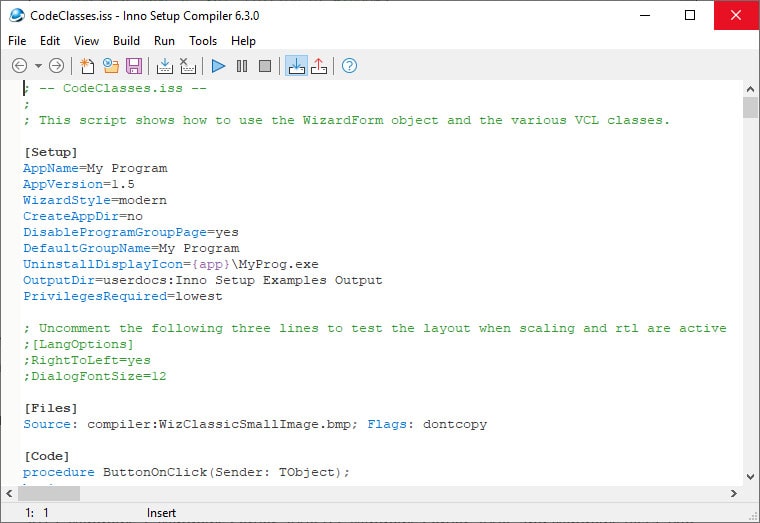Image resolution: width=760 pixels, height=523 pixels.
Task: Click the horizontal scrollbar right arrow
Action: (734, 493)
